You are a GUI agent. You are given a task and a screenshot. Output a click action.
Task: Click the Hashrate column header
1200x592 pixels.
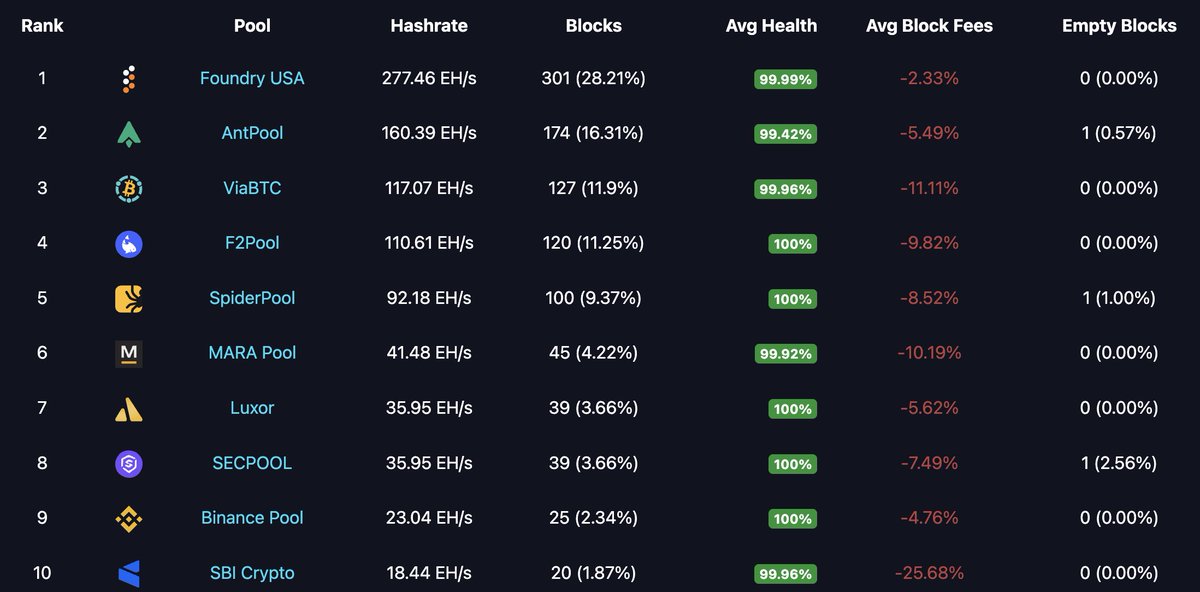pos(429,26)
